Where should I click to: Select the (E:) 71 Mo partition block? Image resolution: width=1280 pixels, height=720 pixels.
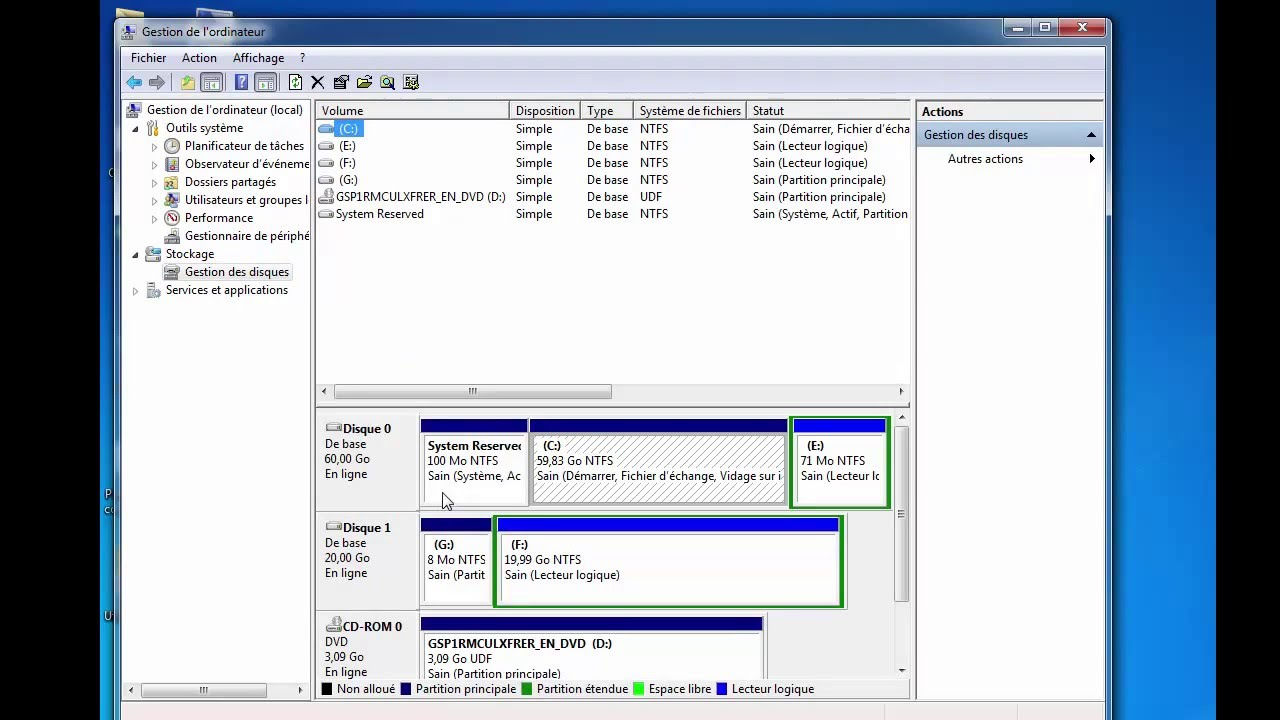839,463
